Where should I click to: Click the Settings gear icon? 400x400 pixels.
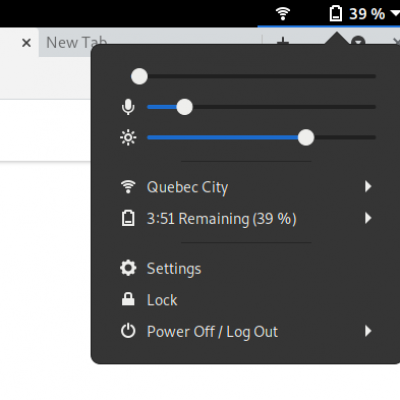point(128,268)
